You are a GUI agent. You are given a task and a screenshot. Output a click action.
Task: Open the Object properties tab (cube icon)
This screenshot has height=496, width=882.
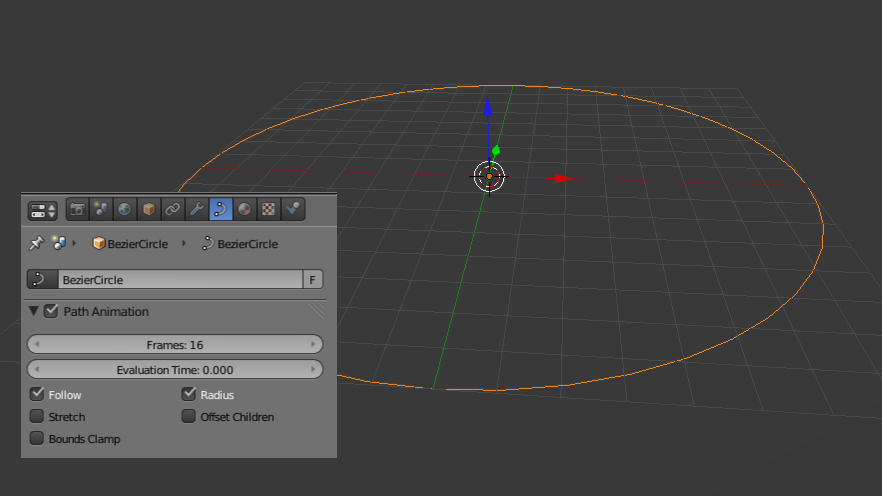149,209
